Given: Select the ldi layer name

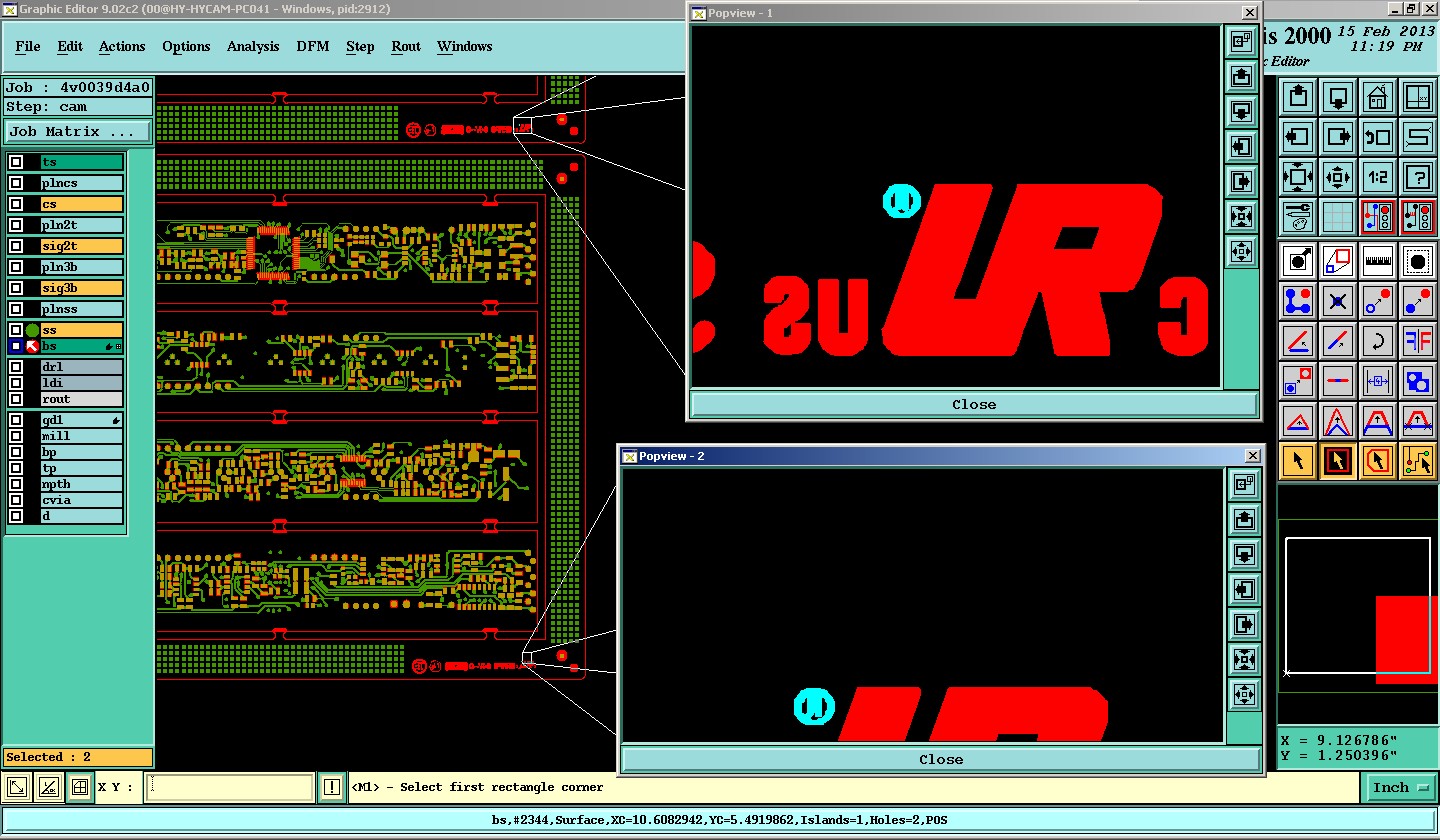Looking at the screenshot, I should tap(82, 383).
